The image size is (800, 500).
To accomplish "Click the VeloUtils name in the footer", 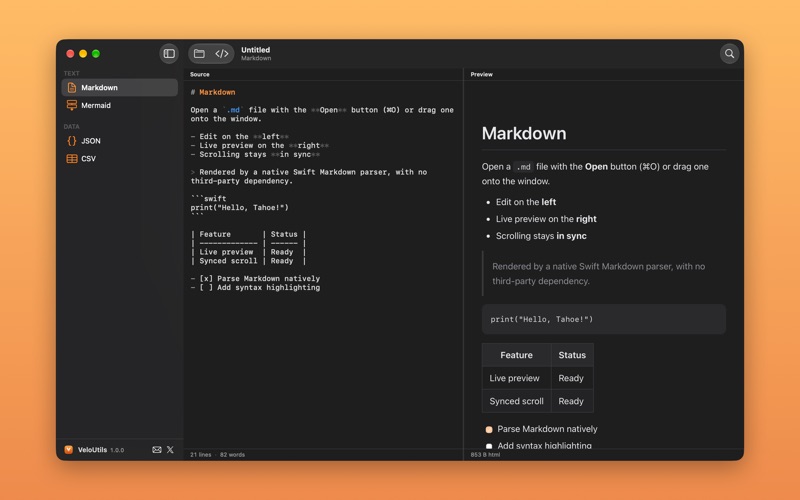I will (92, 449).
